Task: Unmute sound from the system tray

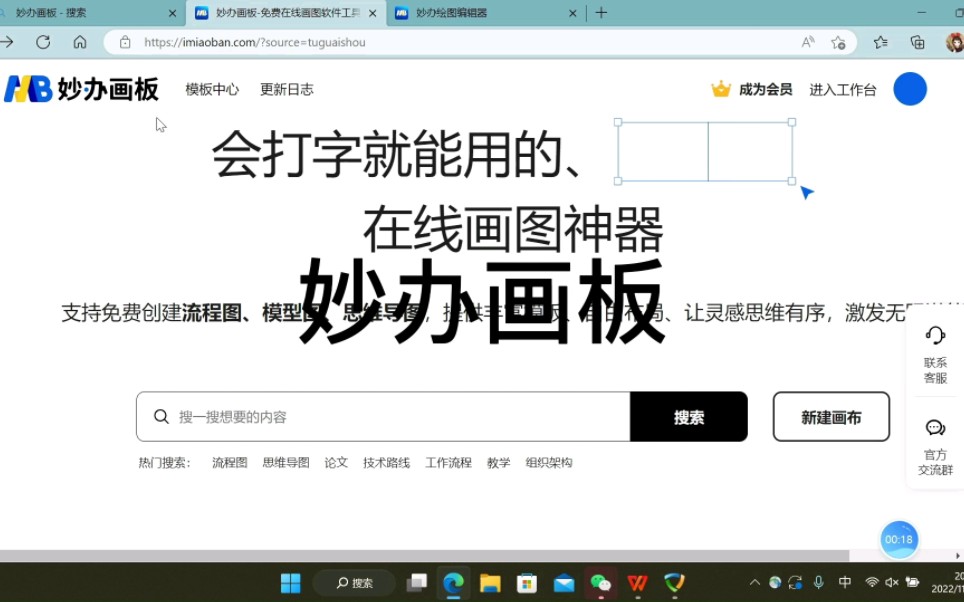Action: point(891,583)
